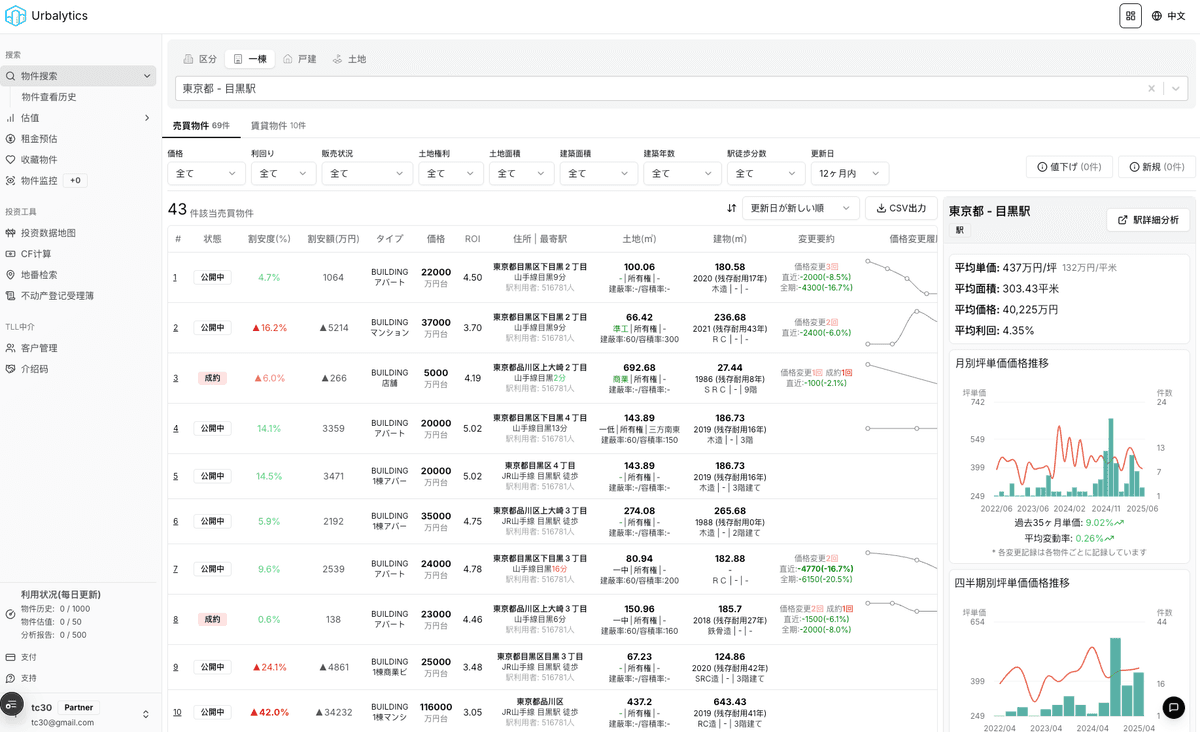1200x732 pixels.
Task: Open 不动产登记受理簿
Action: (57, 296)
